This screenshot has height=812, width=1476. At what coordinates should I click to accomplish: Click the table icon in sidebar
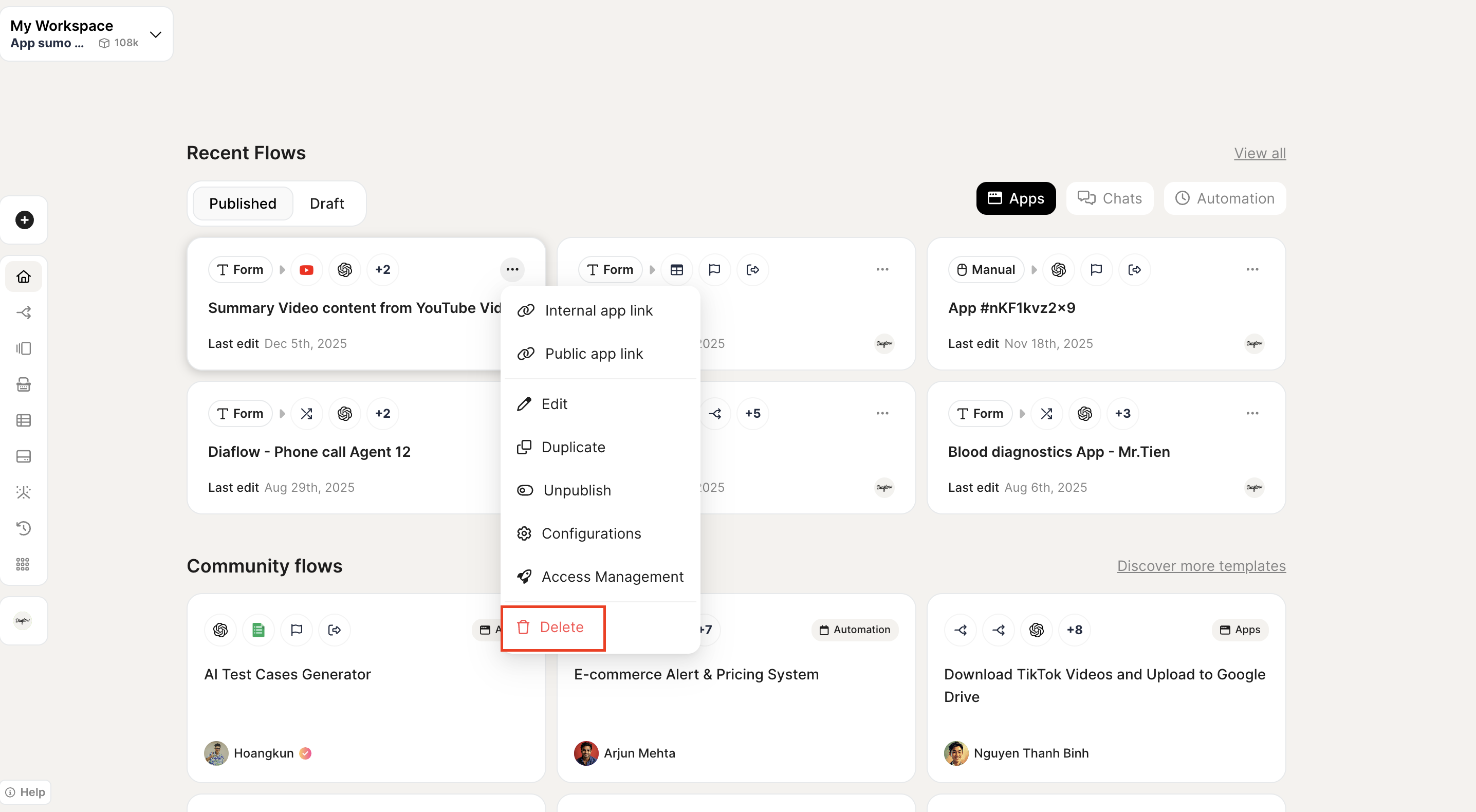click(x=24, y=420)
